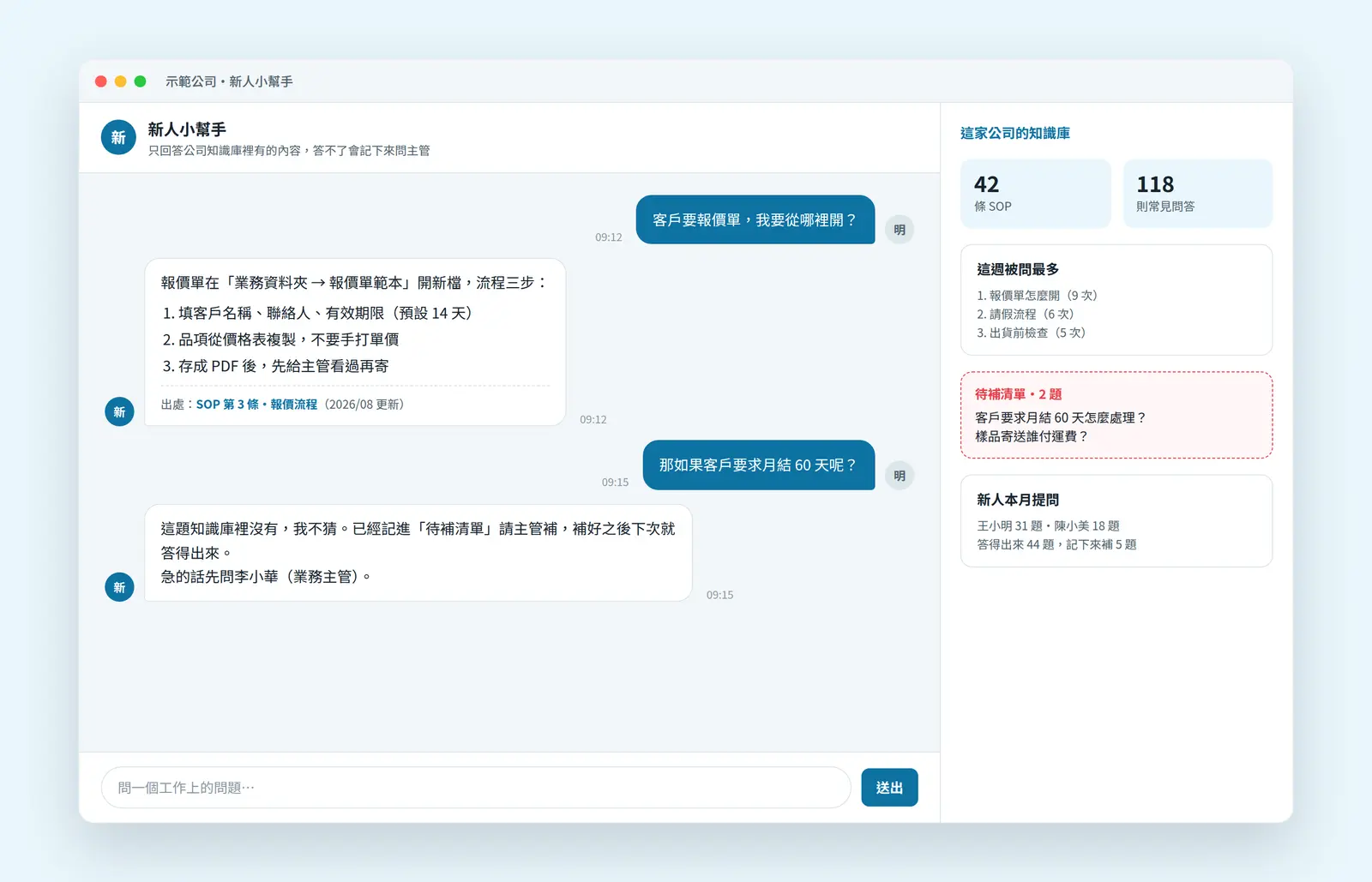Select 出貨前檢查（5 次）in top questions
1372x882 pixels.
tap(1032, 333)
